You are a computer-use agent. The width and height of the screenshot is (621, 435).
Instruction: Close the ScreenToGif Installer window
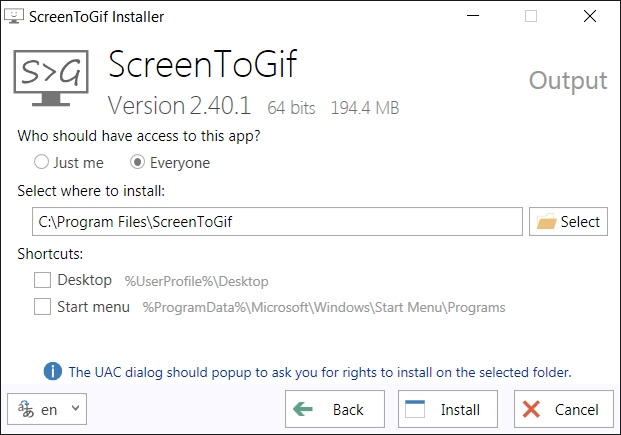coord(590,17)
